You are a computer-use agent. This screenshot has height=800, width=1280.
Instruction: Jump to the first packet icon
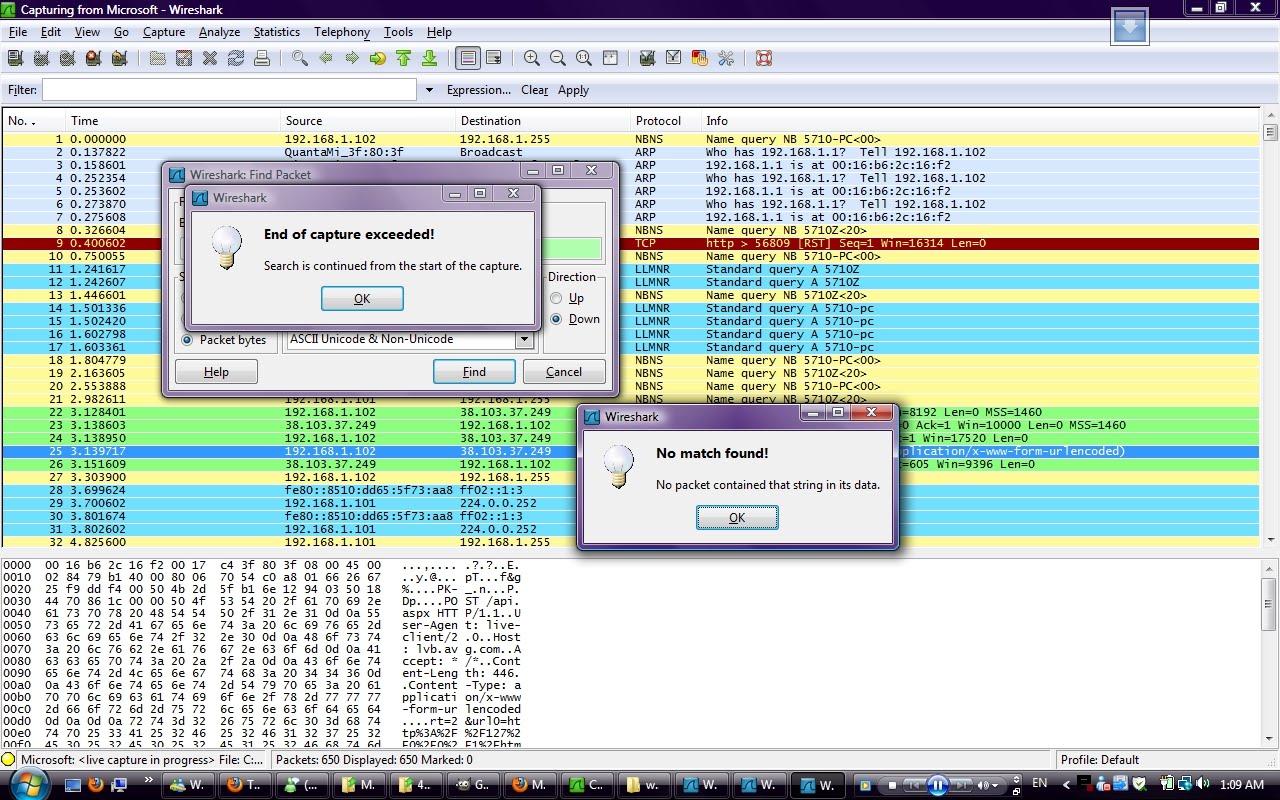tap(404, 58)
